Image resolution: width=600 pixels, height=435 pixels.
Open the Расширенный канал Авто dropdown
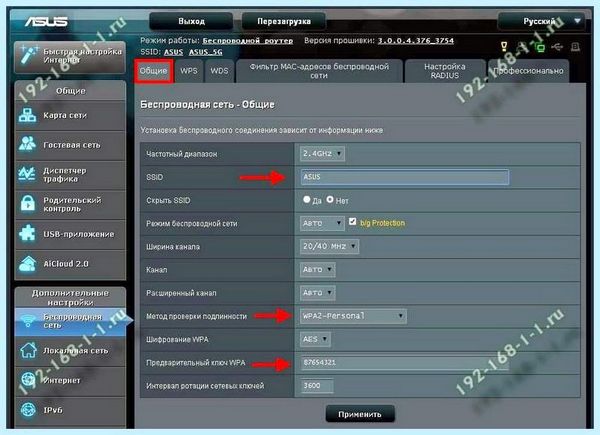pyautogui.click(x=318, y=293)
